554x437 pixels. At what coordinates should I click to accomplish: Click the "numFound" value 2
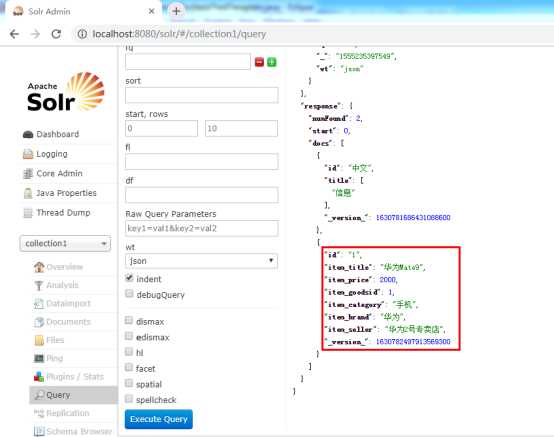(x=358, y=118)
